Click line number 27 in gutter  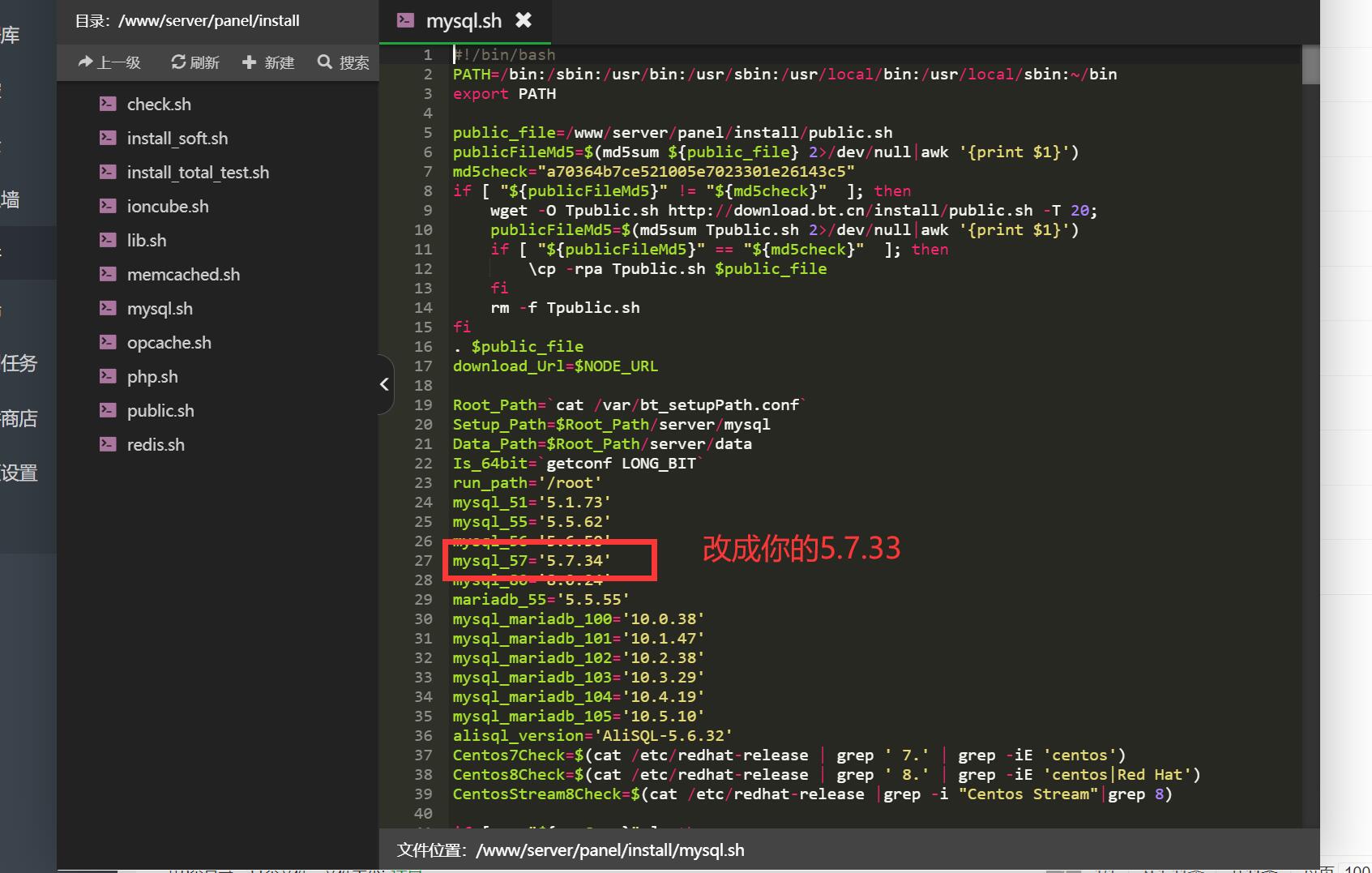coord(423,561)
